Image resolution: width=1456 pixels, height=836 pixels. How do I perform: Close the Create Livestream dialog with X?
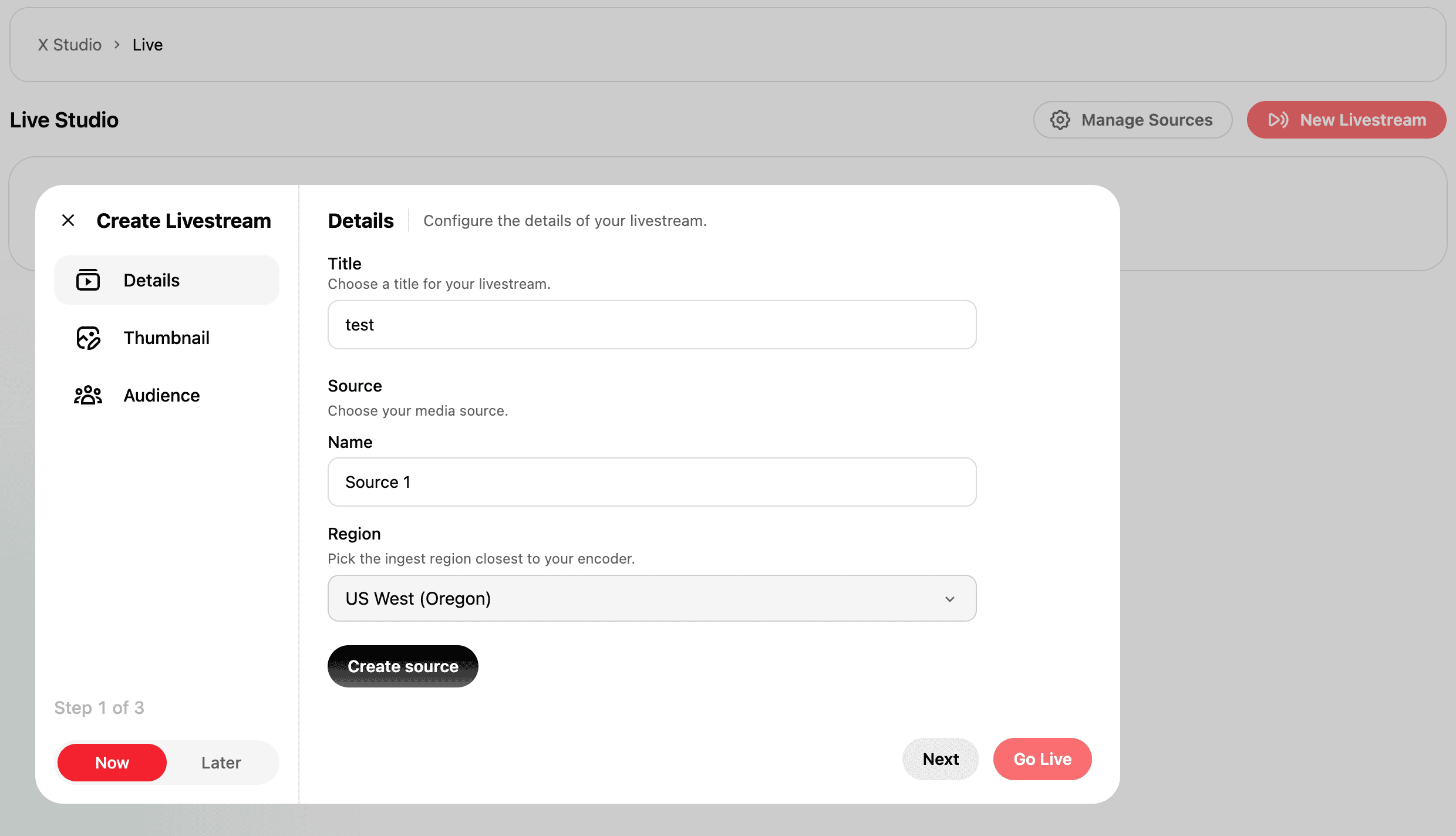(68, 221)
